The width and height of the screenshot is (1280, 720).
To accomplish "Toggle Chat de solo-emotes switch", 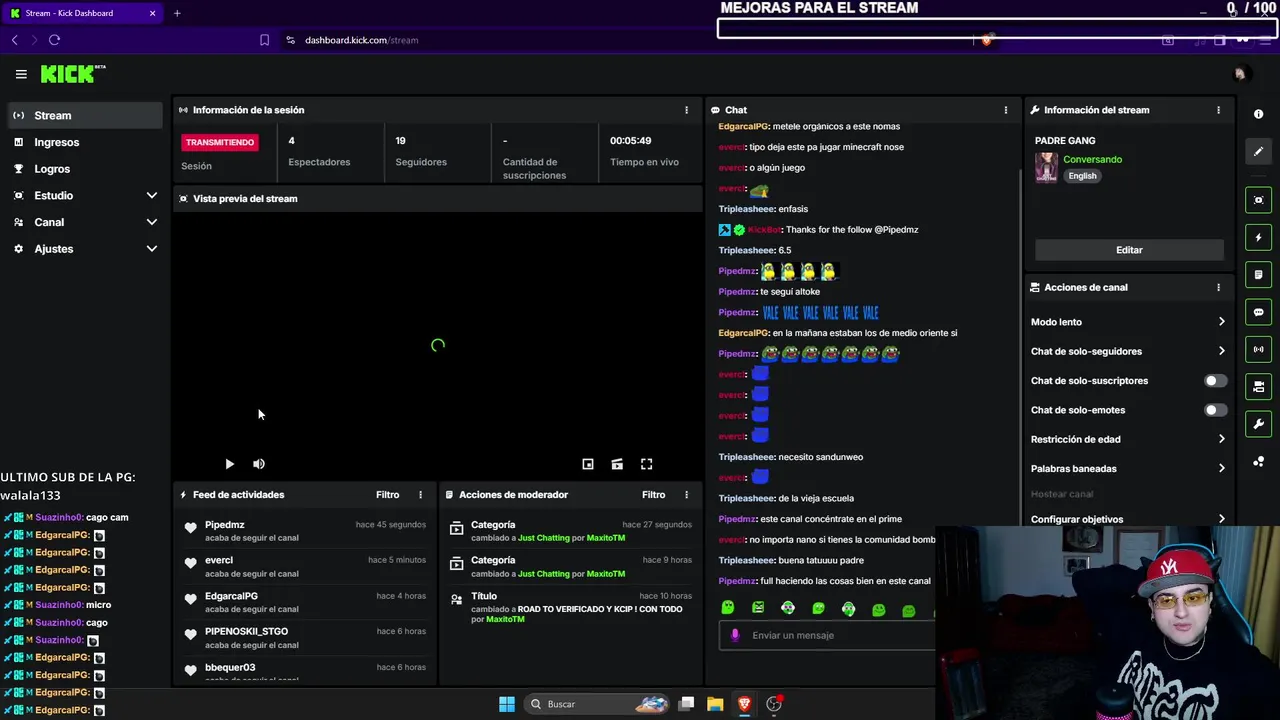I will 1215,410.
